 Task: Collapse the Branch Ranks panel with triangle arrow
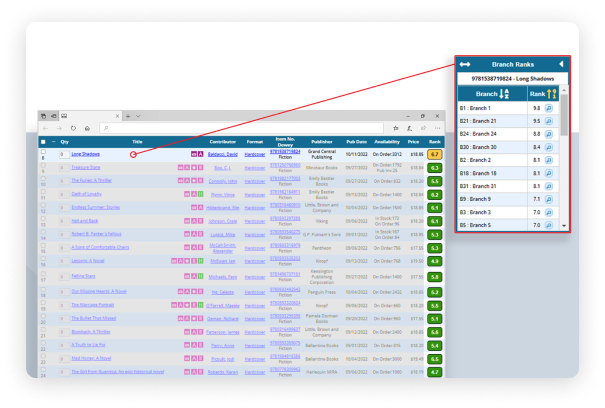[x=561, y=64]
